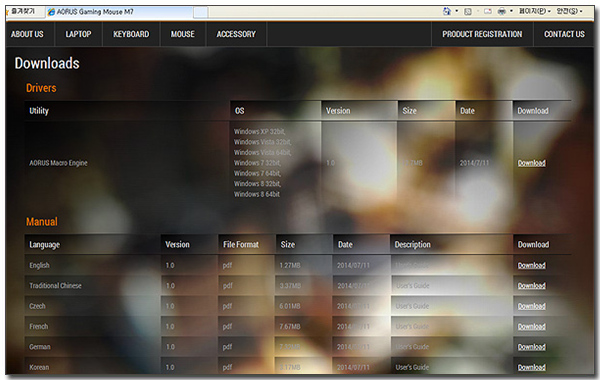The width and height of the screenshot is (600, 380).
Task: Open the ABOUT US menu
Action: [x=27, y=34]
